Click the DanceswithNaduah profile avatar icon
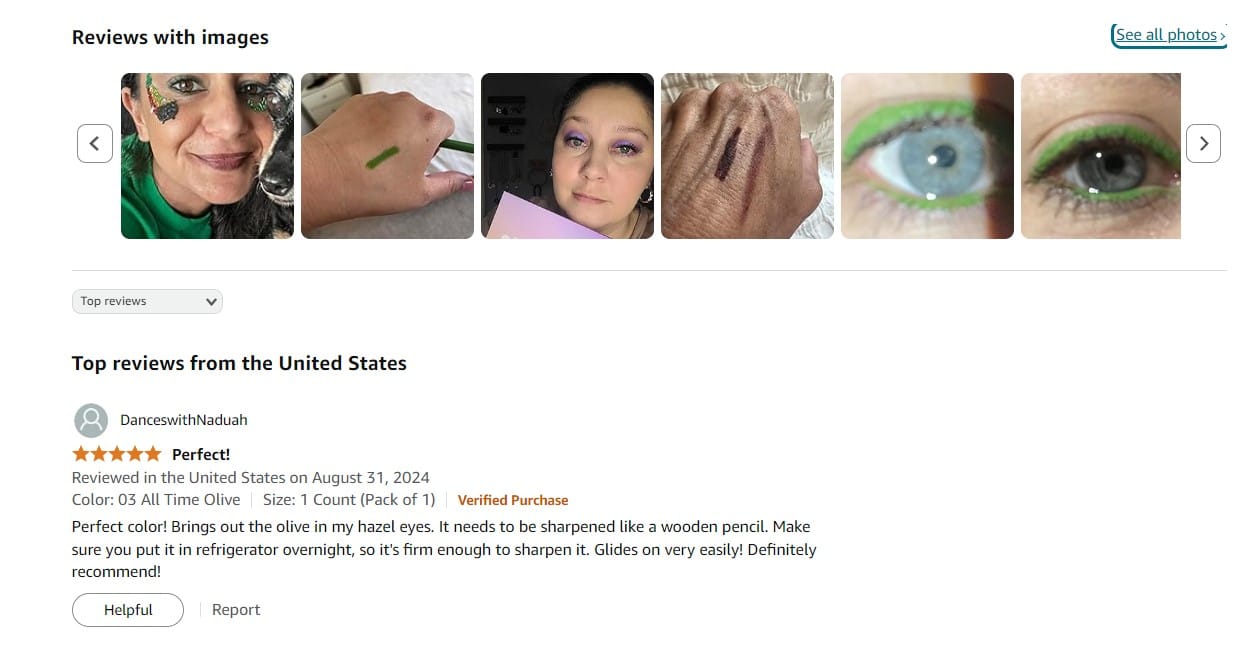 tap(91, 420)
